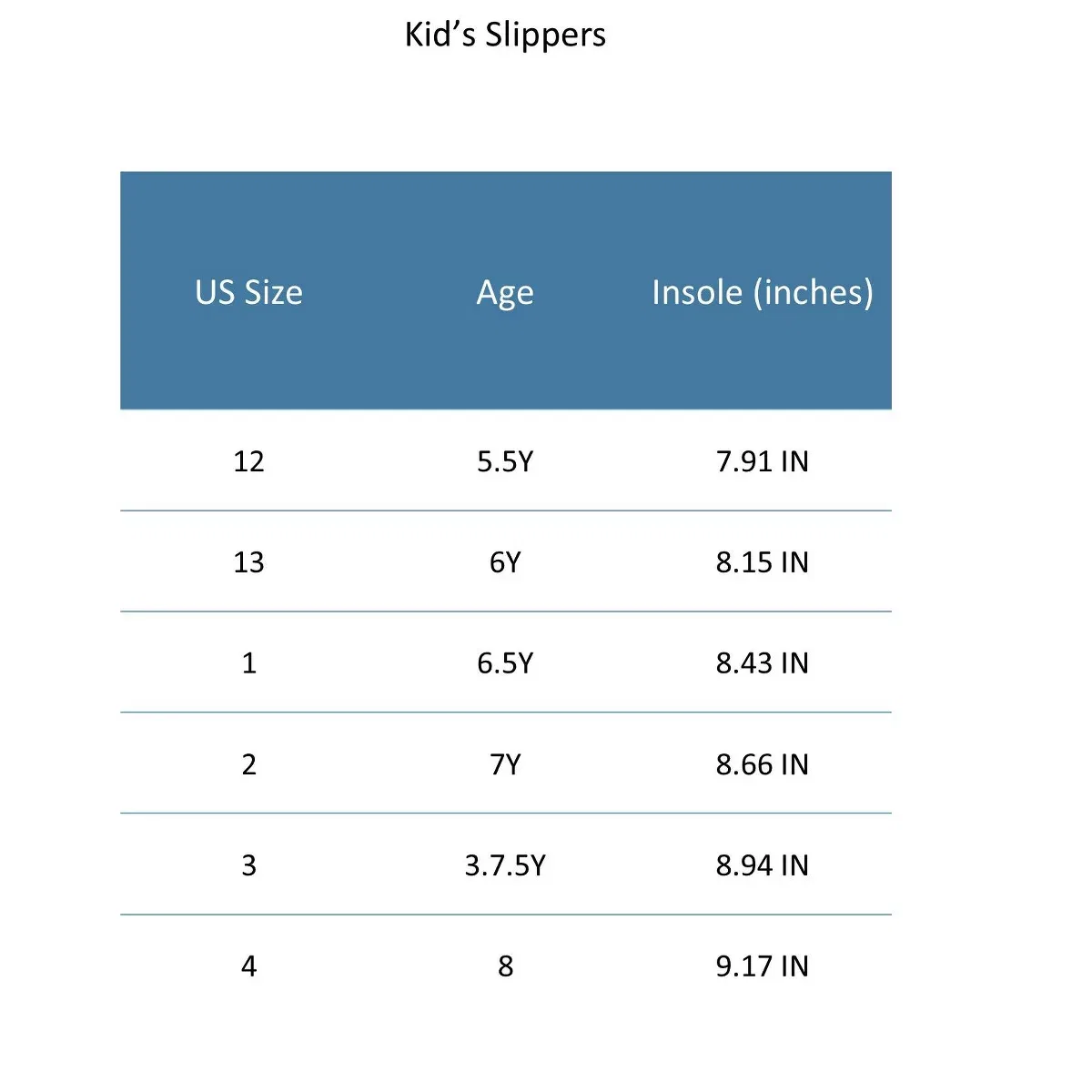Image resolution: width=1092 pixels, height=1092 pixels.
Task: Click the 9.17 IN insole value
Action: point(763,966)
